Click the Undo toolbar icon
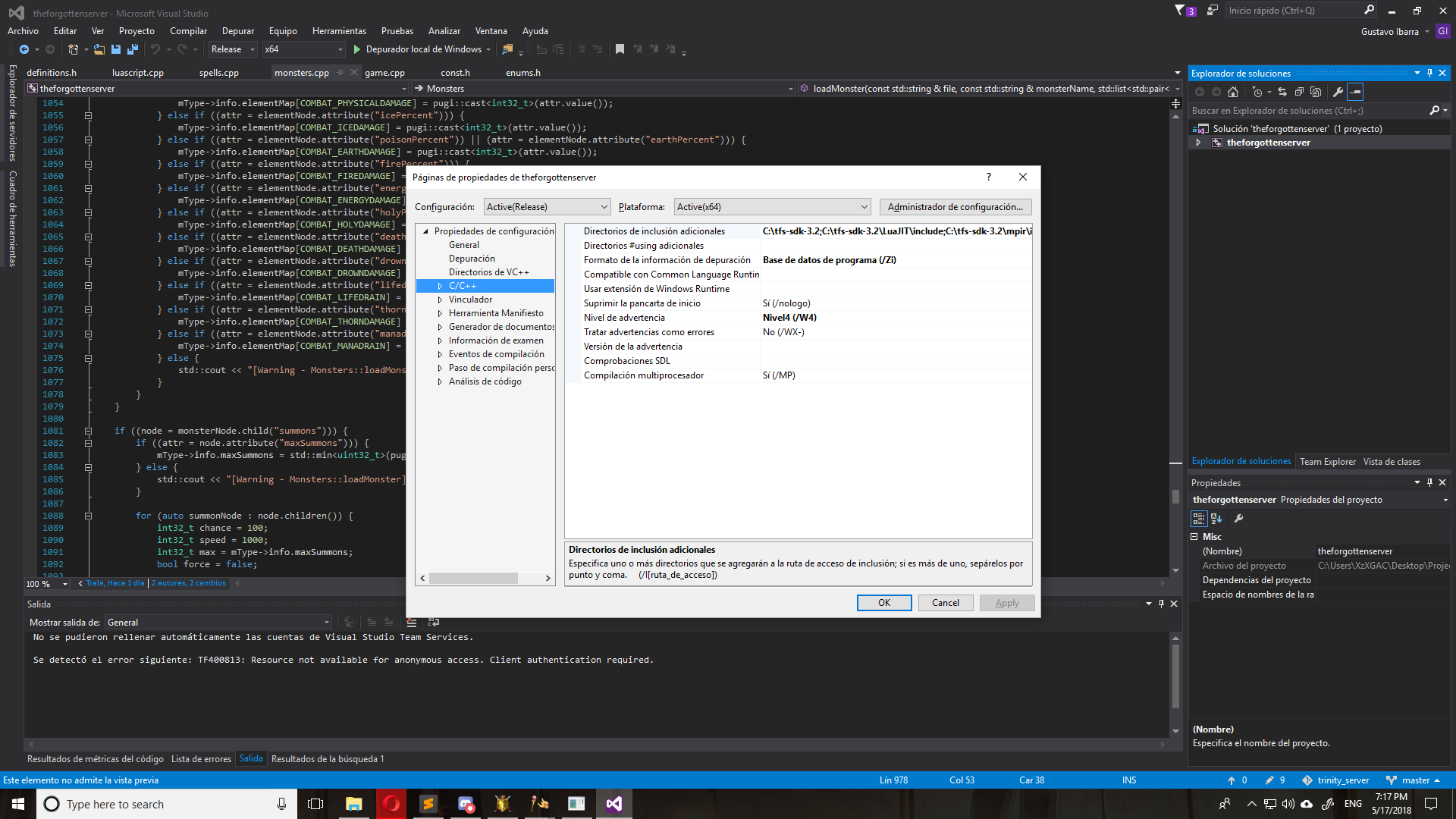Image resolution: width=1456 pixels, height=819 pixels. pos(155,49)
